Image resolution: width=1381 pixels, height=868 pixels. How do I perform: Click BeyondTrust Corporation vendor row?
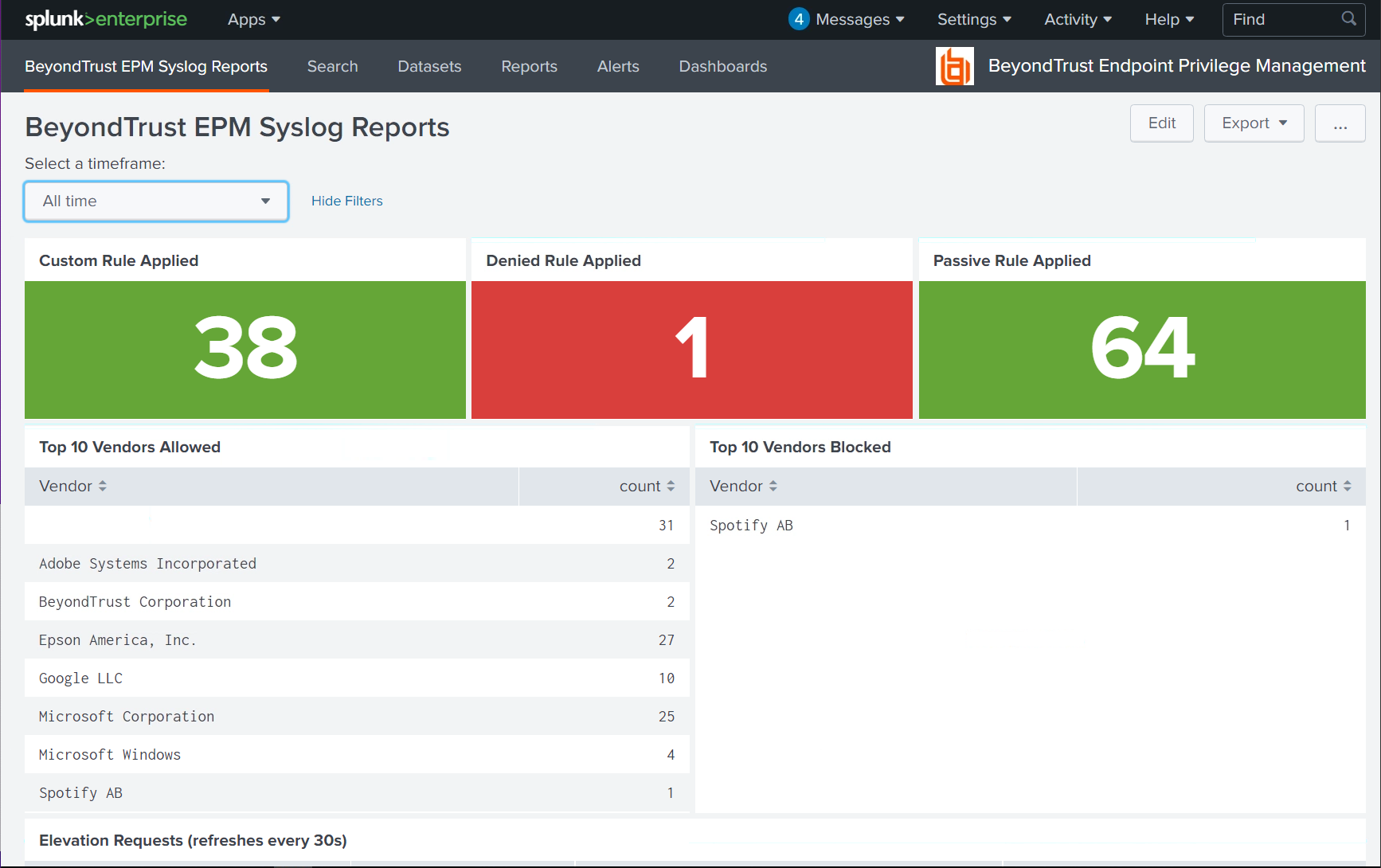point(357,601)
